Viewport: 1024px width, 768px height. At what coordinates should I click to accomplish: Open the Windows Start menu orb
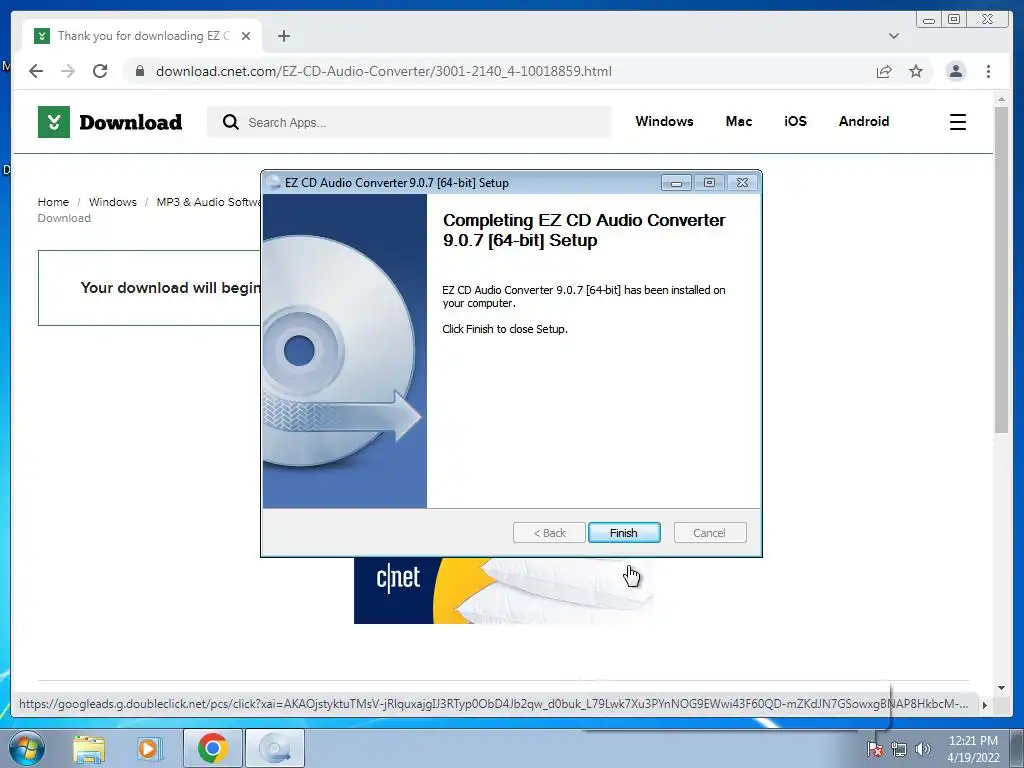click(x=26, y=748)
